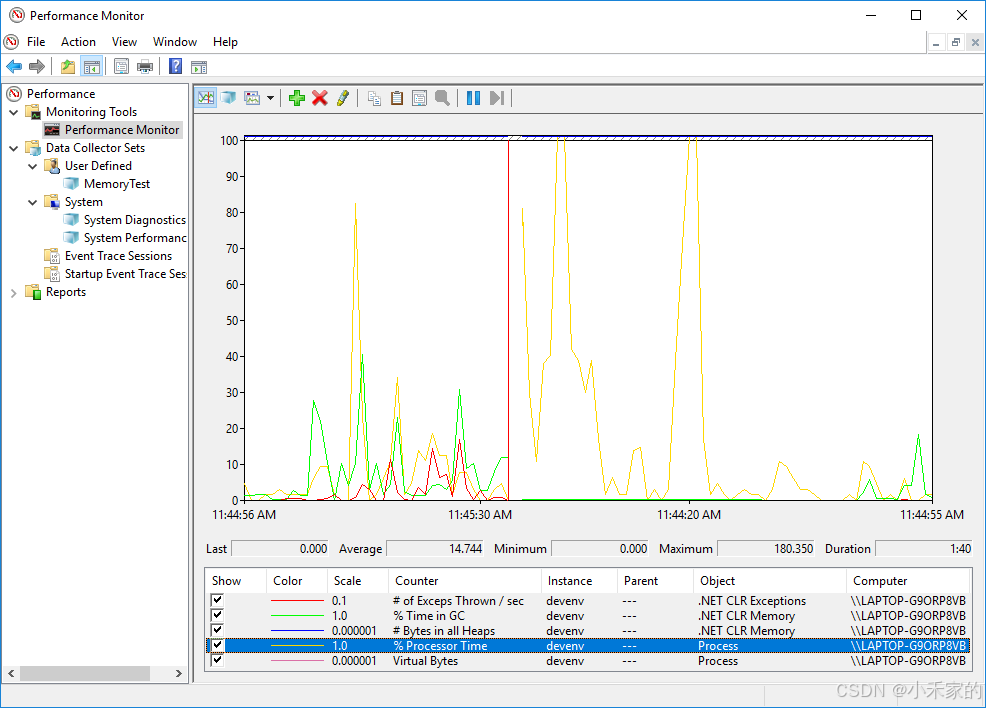Sort by the Object column header

point(770,581)
